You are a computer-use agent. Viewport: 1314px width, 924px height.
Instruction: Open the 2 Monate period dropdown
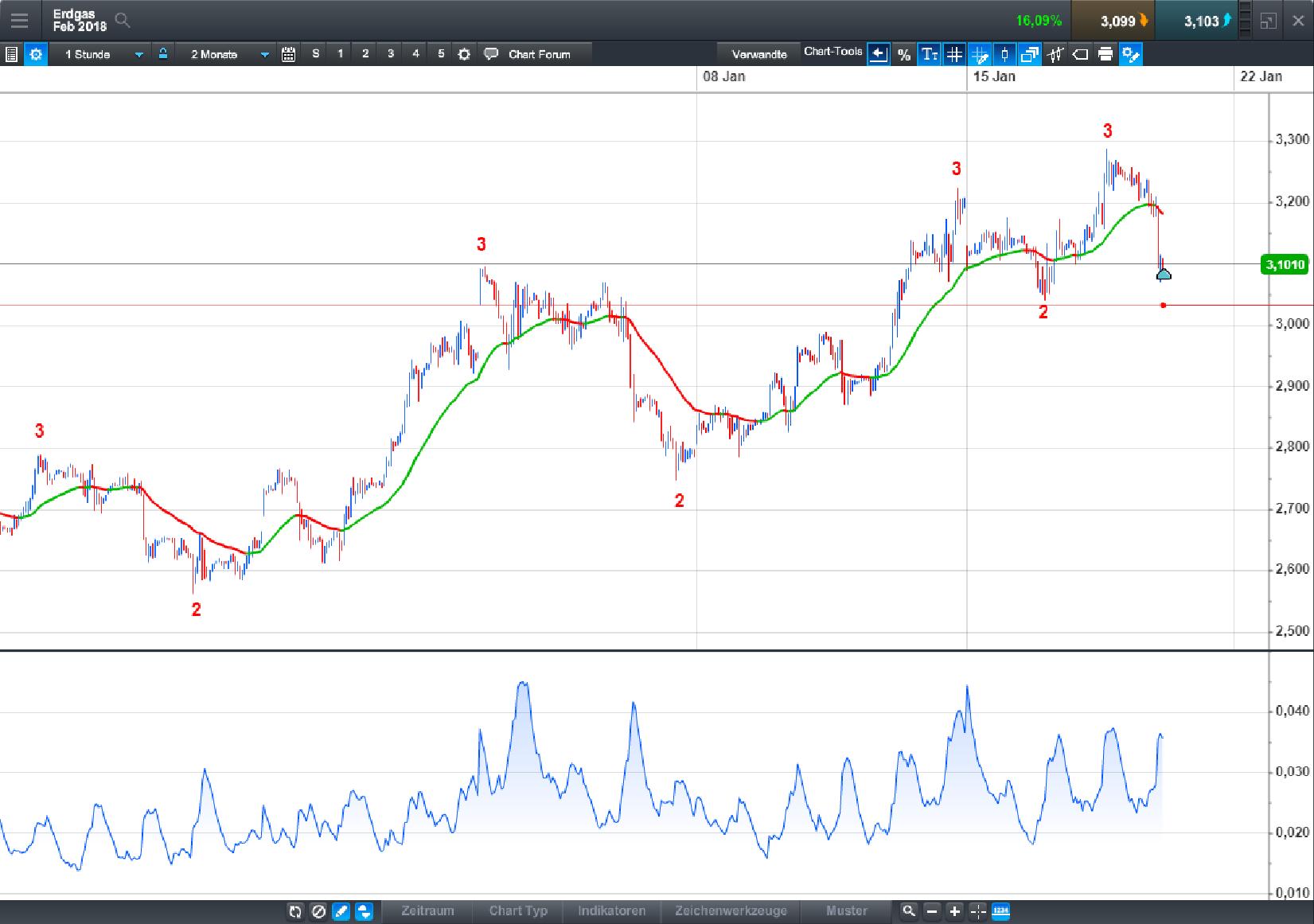(227, 54)
